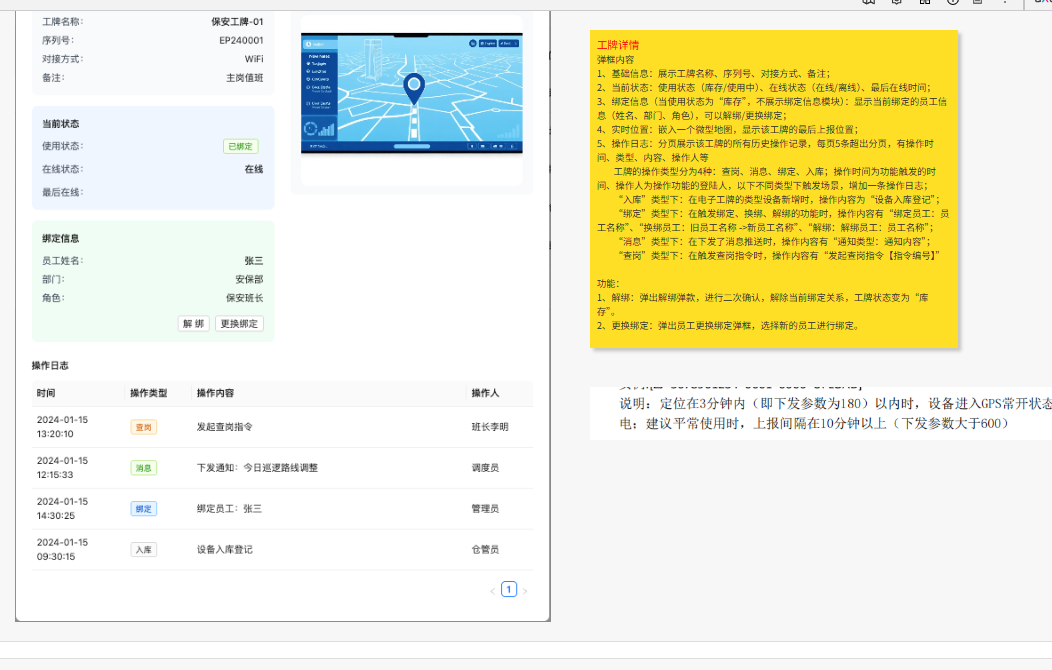Go to previous page in log pagination
Screen dimensions: 1052x670
click(x=492, y=591)
